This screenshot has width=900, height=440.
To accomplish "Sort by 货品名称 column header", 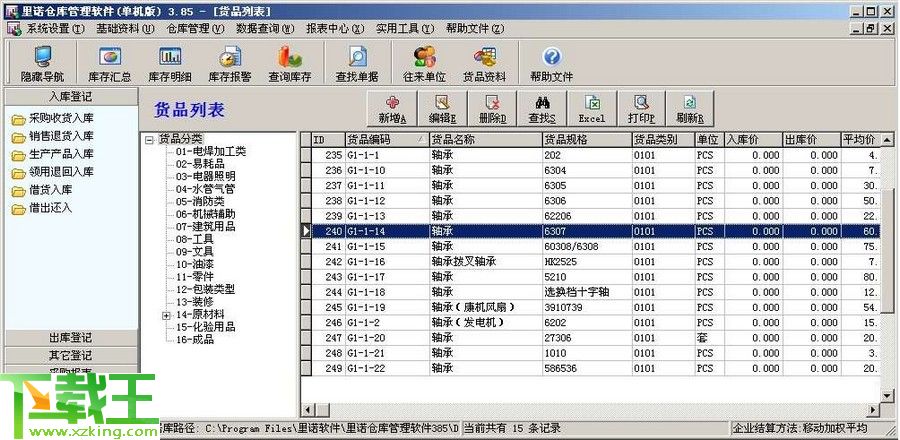I will click(x=486, y=139).
